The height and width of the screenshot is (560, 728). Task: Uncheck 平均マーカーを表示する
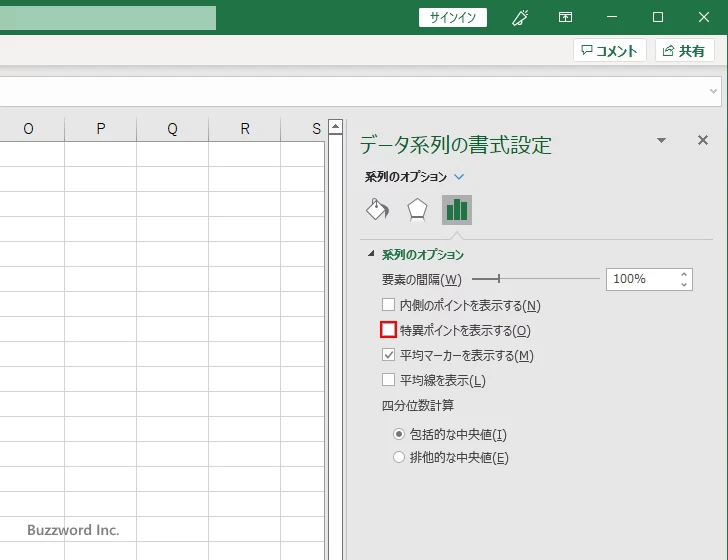389,355
